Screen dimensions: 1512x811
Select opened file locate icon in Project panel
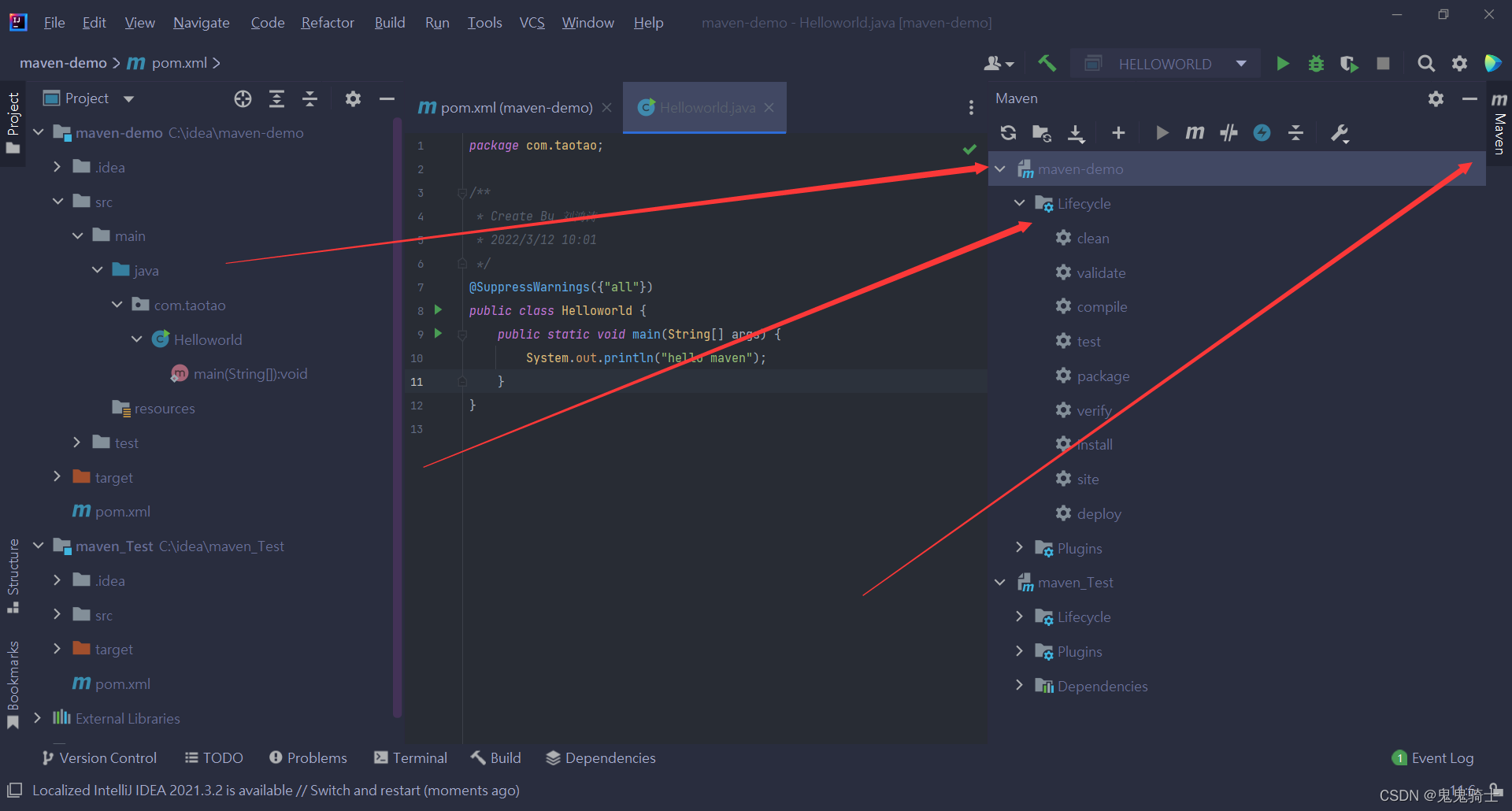(x=243, y=98)
